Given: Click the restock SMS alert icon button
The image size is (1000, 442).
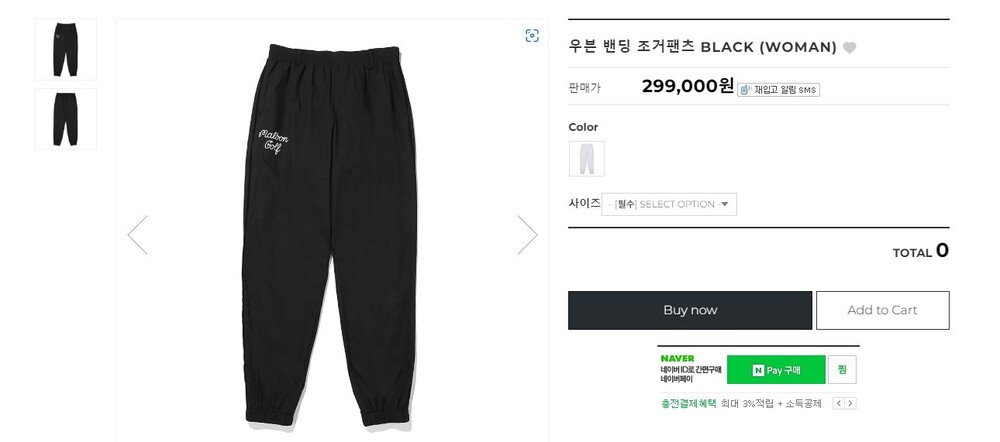Looking at the screenshot, I should (779, 90).
